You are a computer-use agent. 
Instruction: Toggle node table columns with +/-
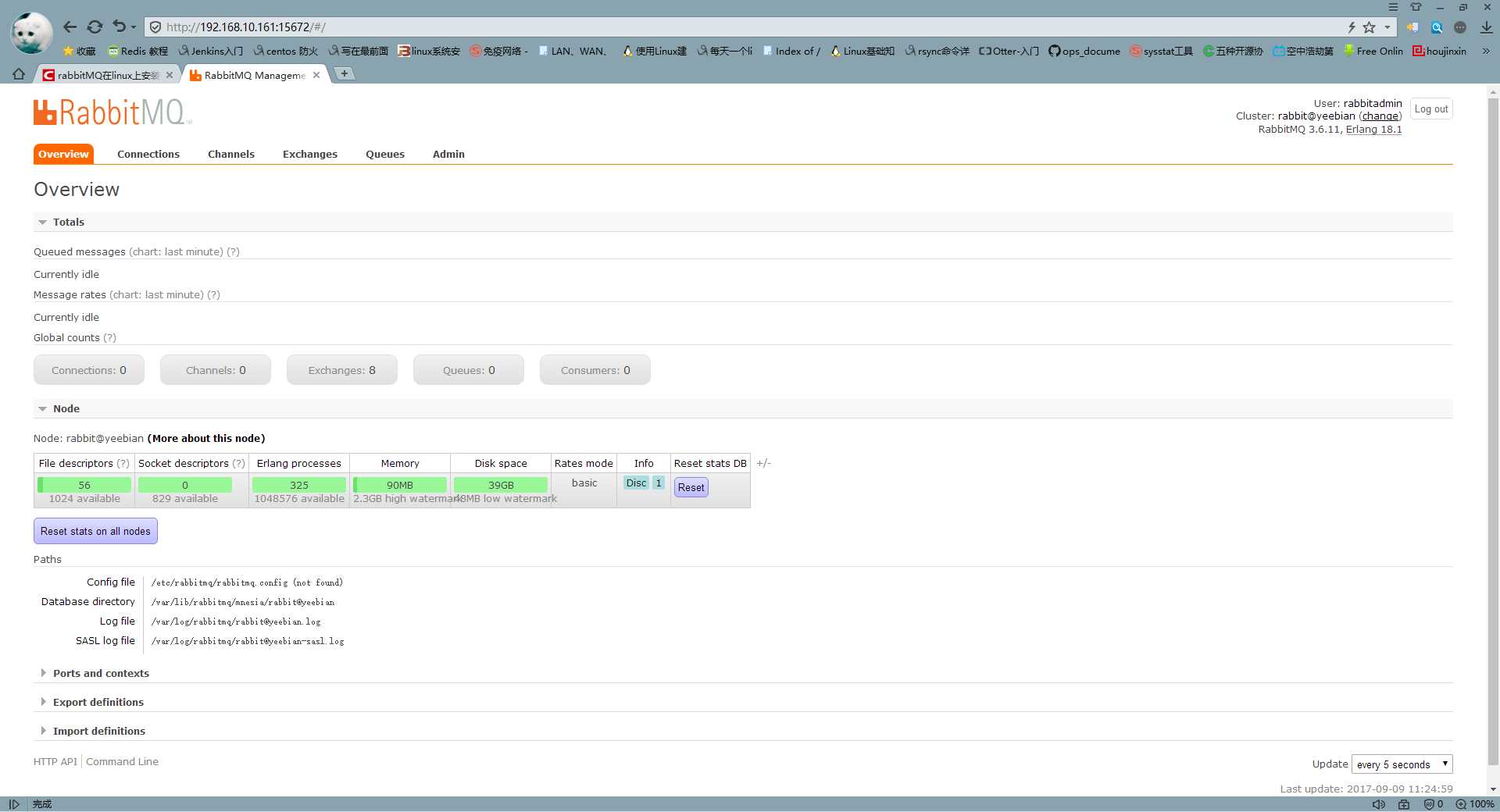tap(763, 464)
